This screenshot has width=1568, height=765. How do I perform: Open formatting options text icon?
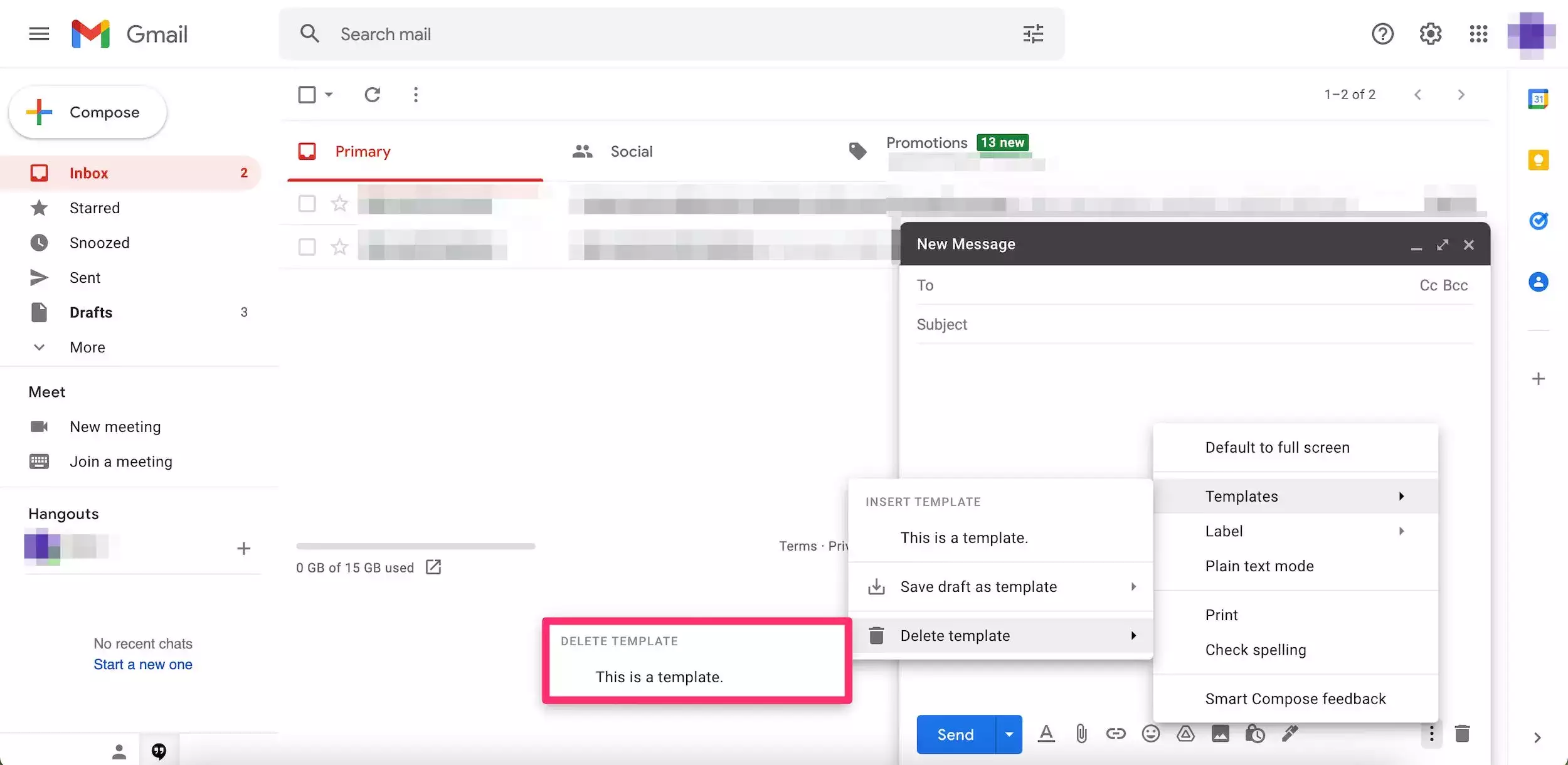(x=1046, y=734)
